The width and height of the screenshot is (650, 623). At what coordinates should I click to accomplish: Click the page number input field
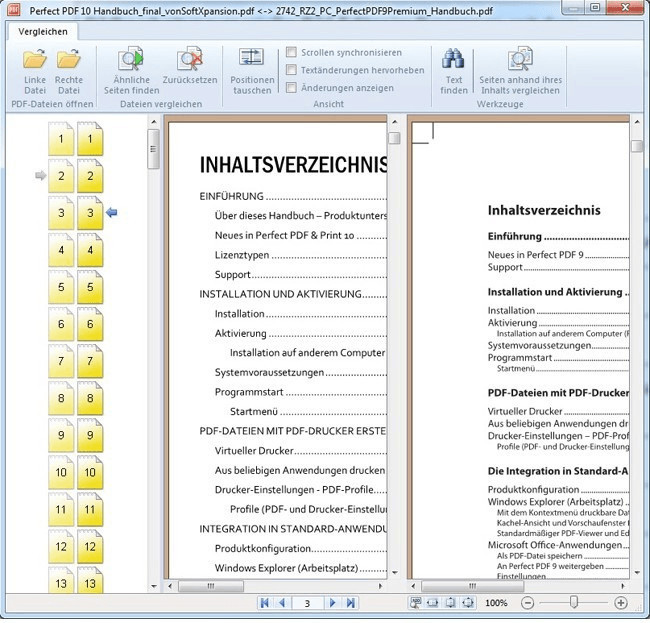pyautogui.click(x=308, y=603)
